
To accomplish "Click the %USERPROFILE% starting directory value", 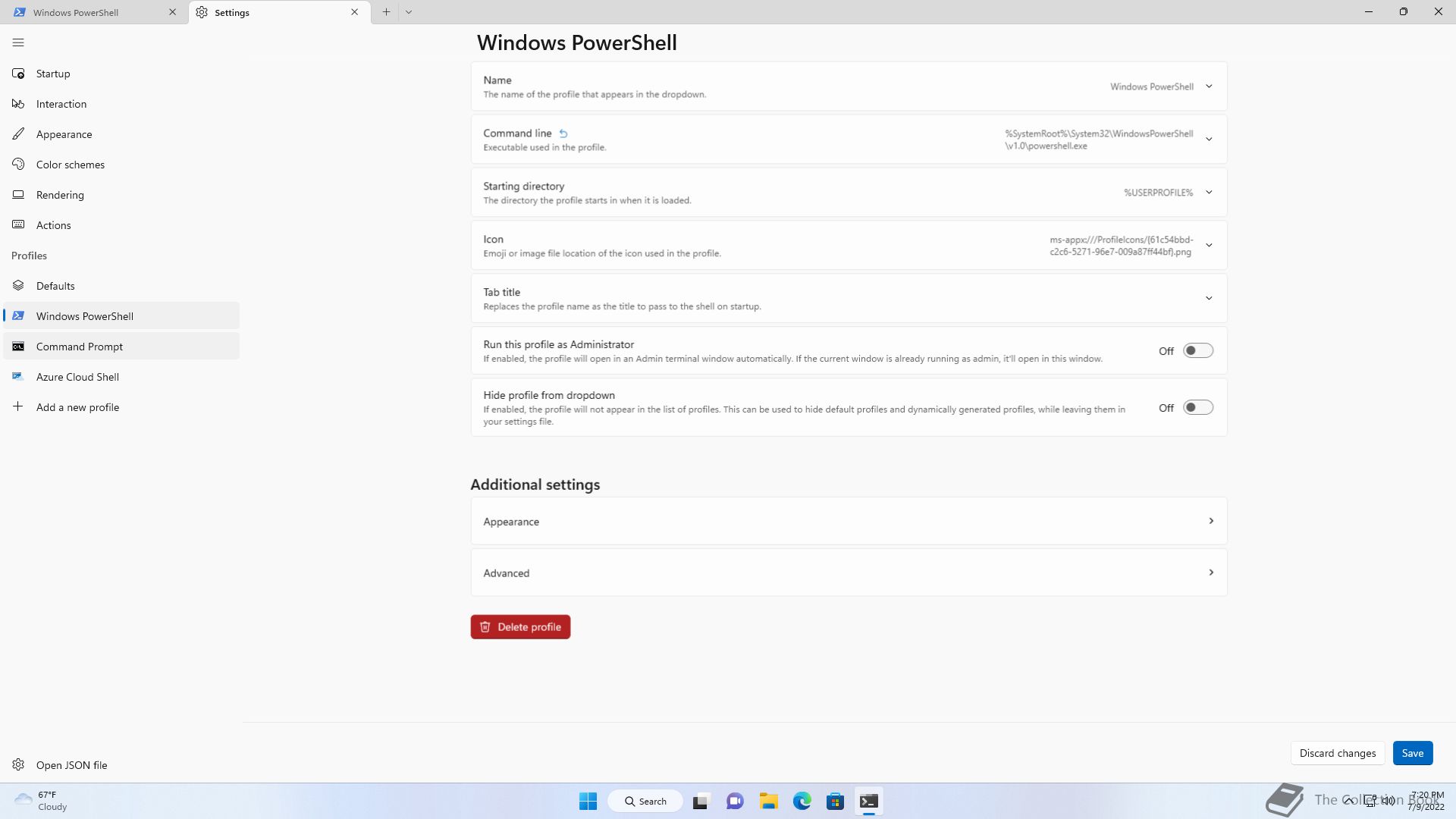I will pos(1158,193).
